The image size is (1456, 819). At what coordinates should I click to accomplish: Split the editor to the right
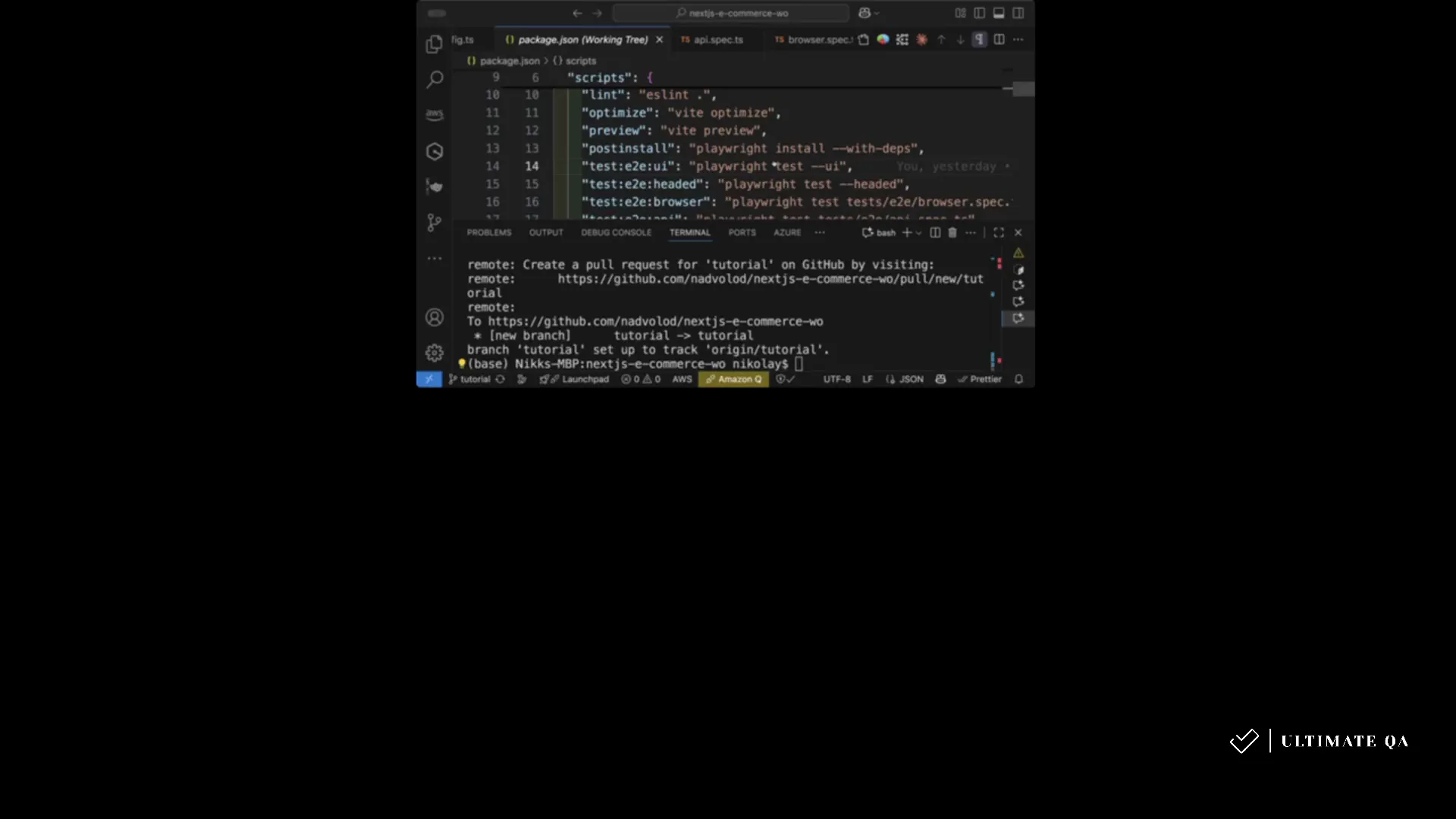pyautogui.click(x=999, y=39)
